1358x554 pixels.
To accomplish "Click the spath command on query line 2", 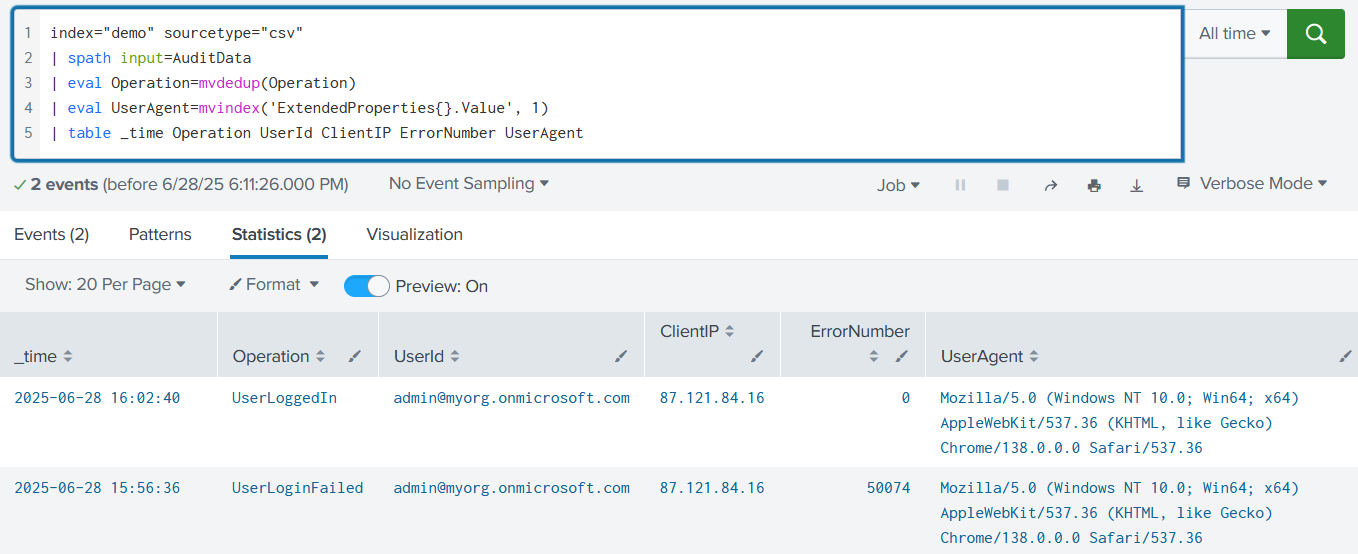I will pos(90,58).
